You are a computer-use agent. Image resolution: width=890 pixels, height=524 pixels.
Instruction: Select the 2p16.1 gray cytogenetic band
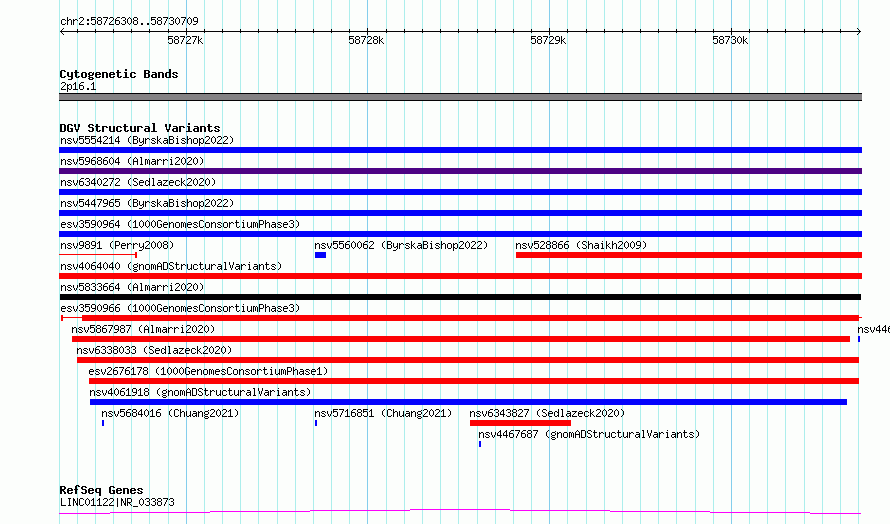(460, 97)
